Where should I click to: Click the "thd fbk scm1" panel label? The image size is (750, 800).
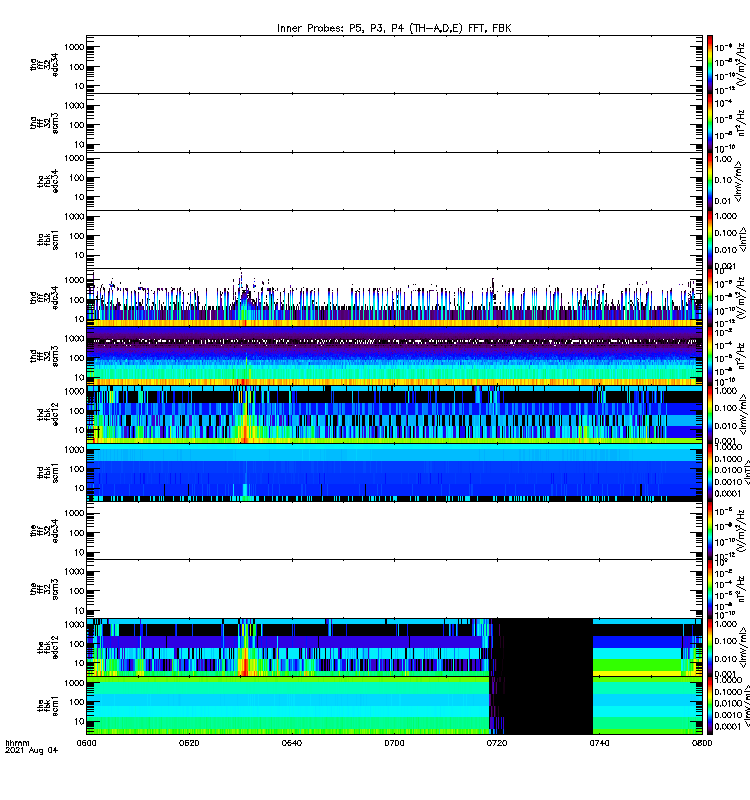[x=48, y=472]
